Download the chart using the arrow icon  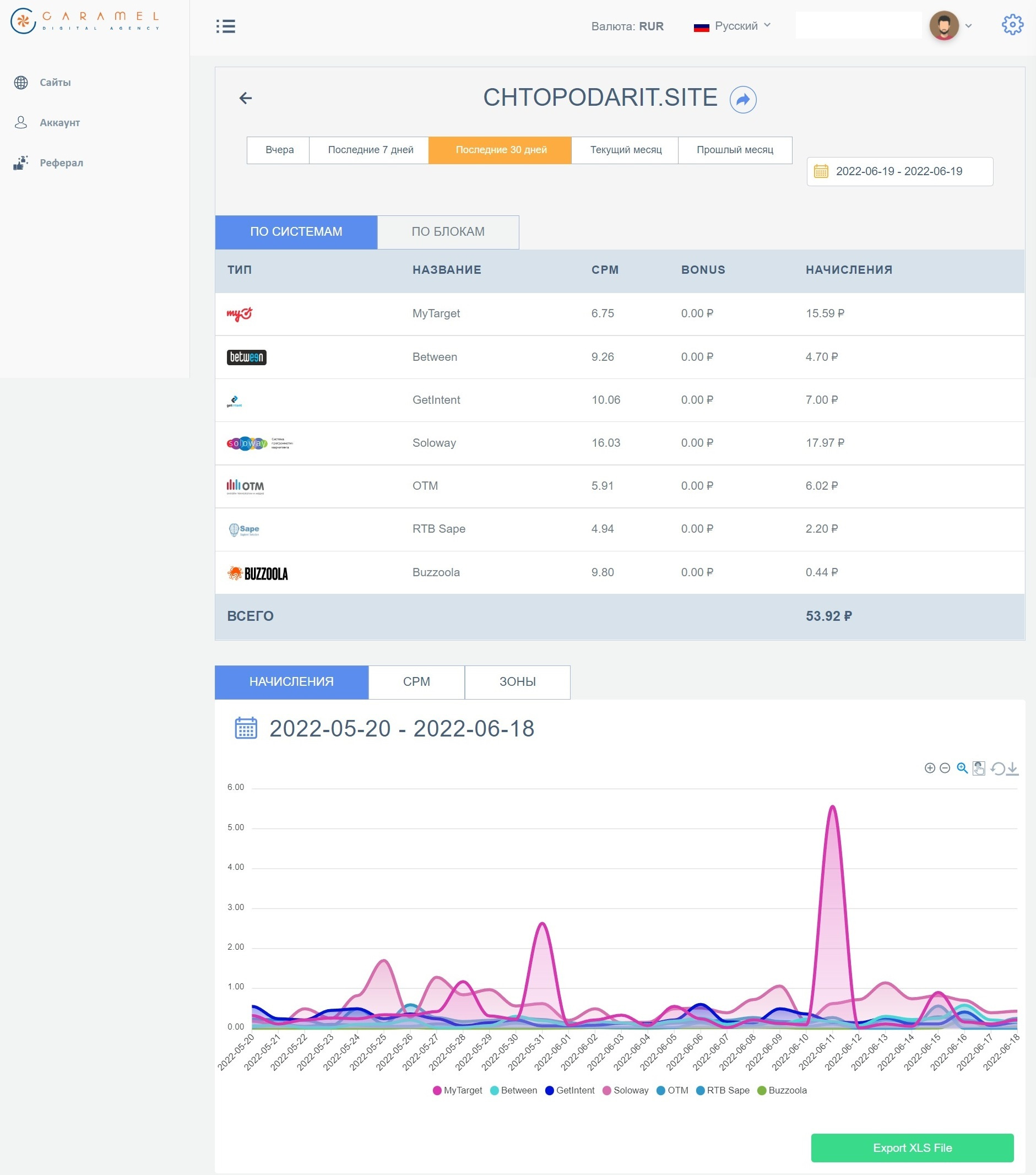click(x=1012, y=768)
